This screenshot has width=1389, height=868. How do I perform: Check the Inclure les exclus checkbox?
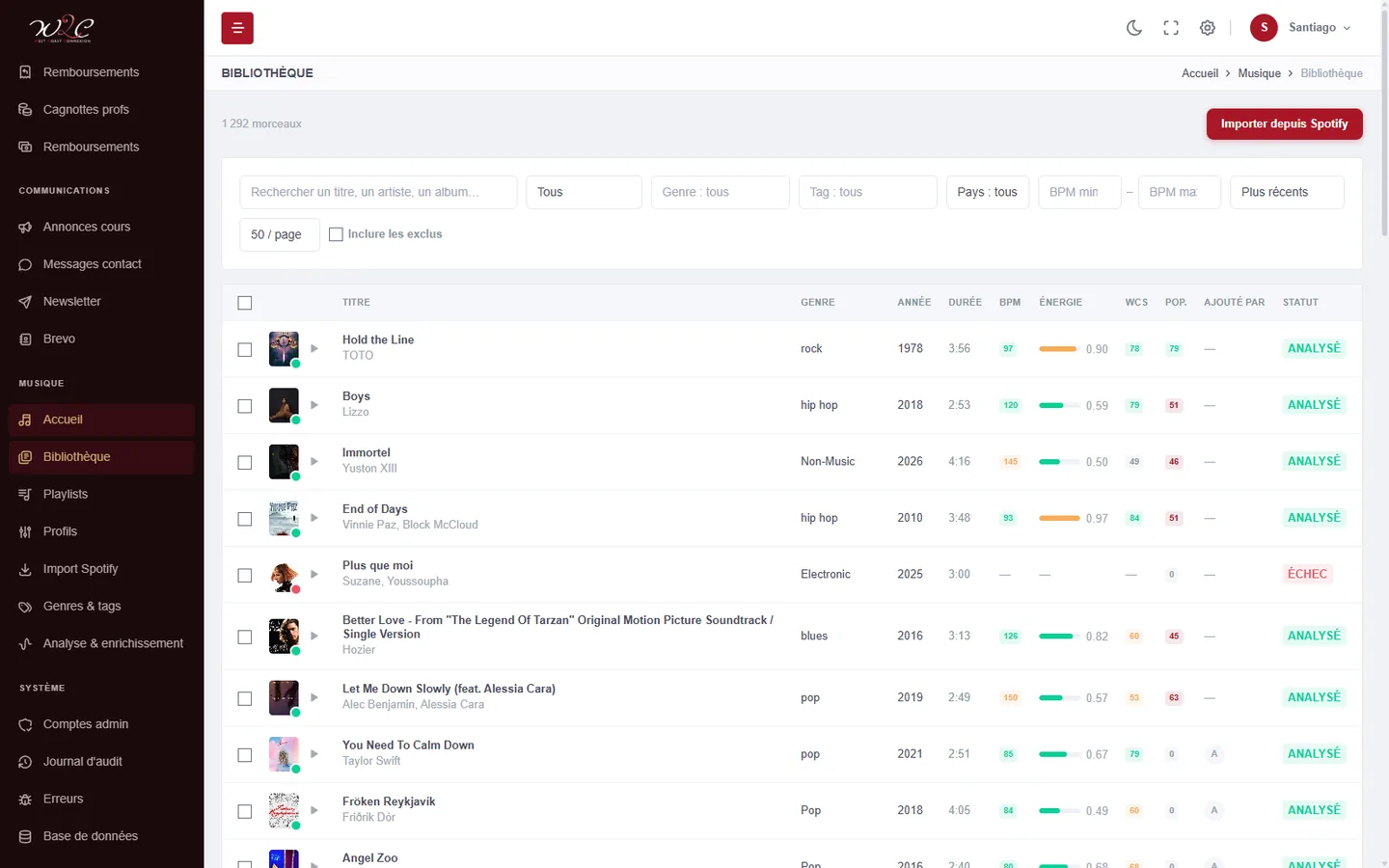(336, 234)
